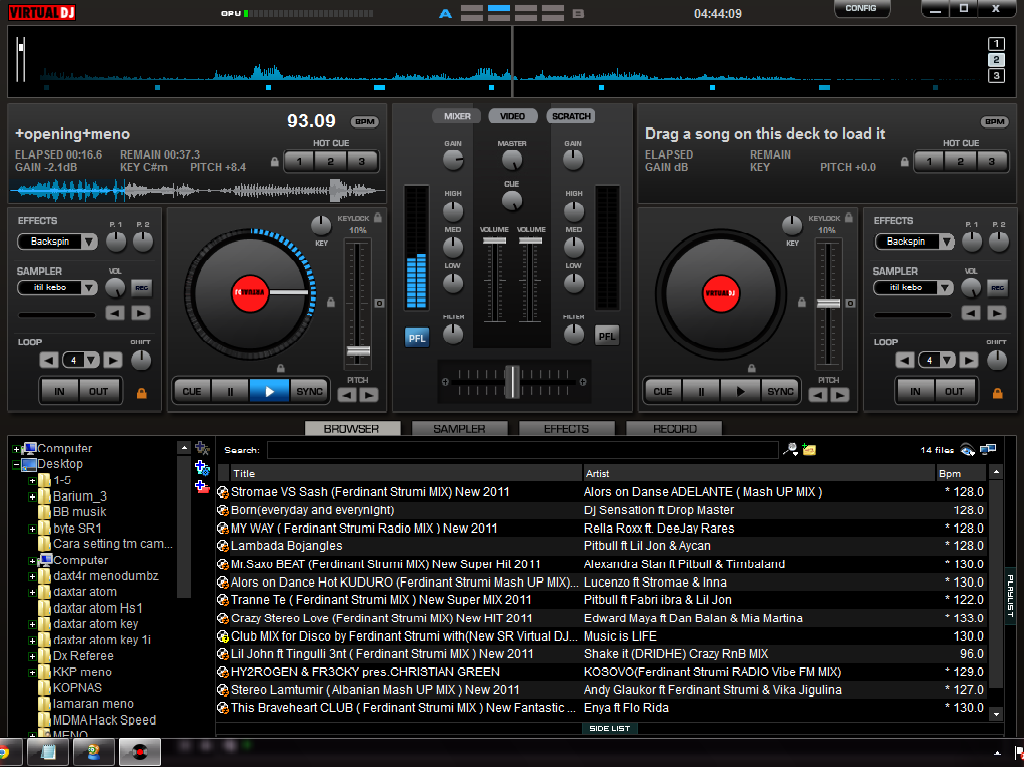The image size is (1024, 768).
Task: Toggle the left channel PFL
Action: 417,338
